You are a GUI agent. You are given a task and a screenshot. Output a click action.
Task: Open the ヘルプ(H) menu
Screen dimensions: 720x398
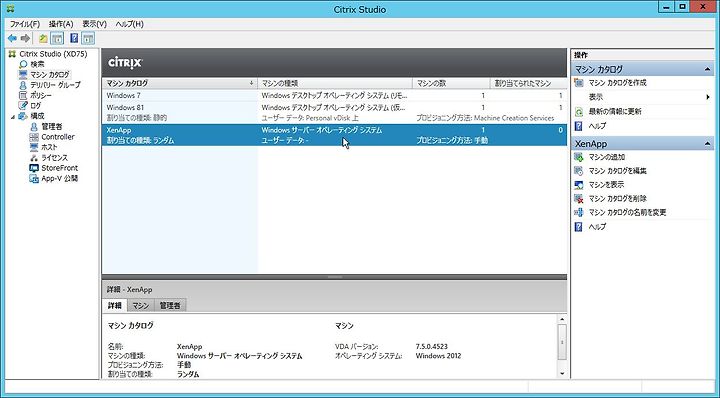point(129,24)
